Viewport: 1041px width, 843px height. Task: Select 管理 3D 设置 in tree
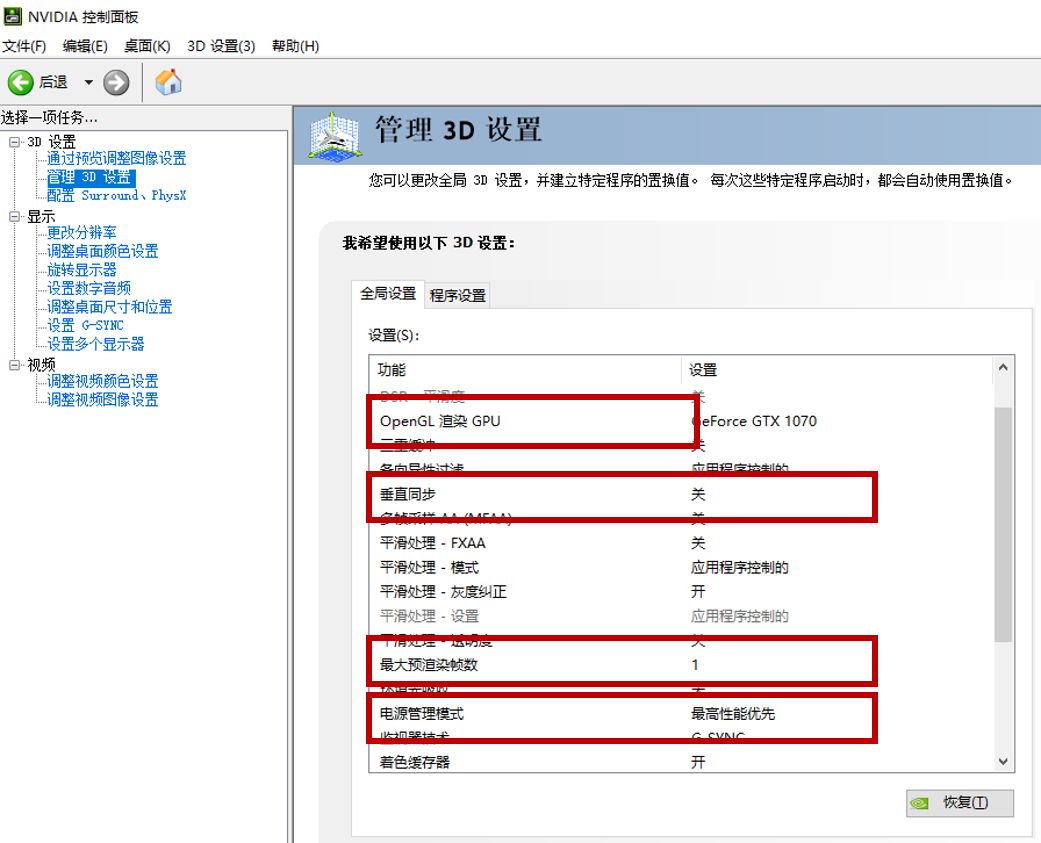tap(90, 177)
